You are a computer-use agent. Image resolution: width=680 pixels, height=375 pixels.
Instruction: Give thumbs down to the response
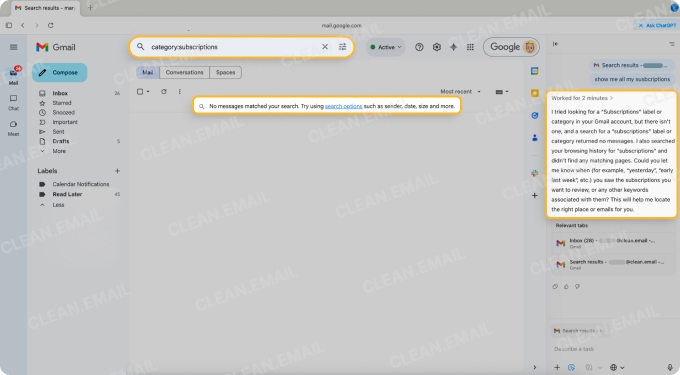[577, 287]
